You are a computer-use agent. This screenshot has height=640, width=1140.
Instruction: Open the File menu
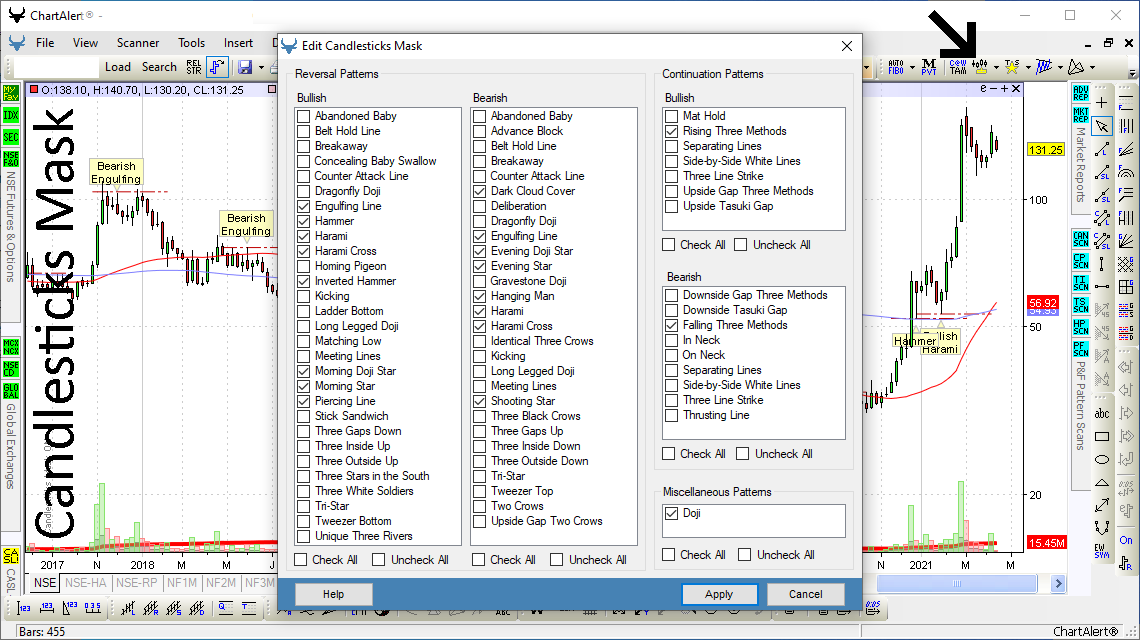[45, 43]
